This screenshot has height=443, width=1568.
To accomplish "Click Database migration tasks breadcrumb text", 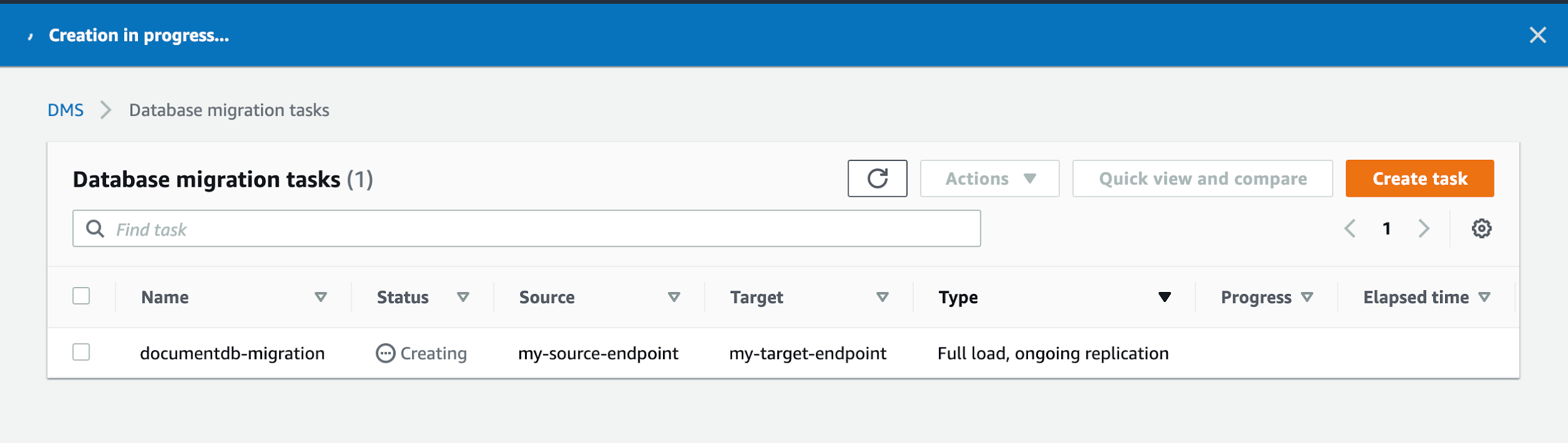I will click(229, 110).
